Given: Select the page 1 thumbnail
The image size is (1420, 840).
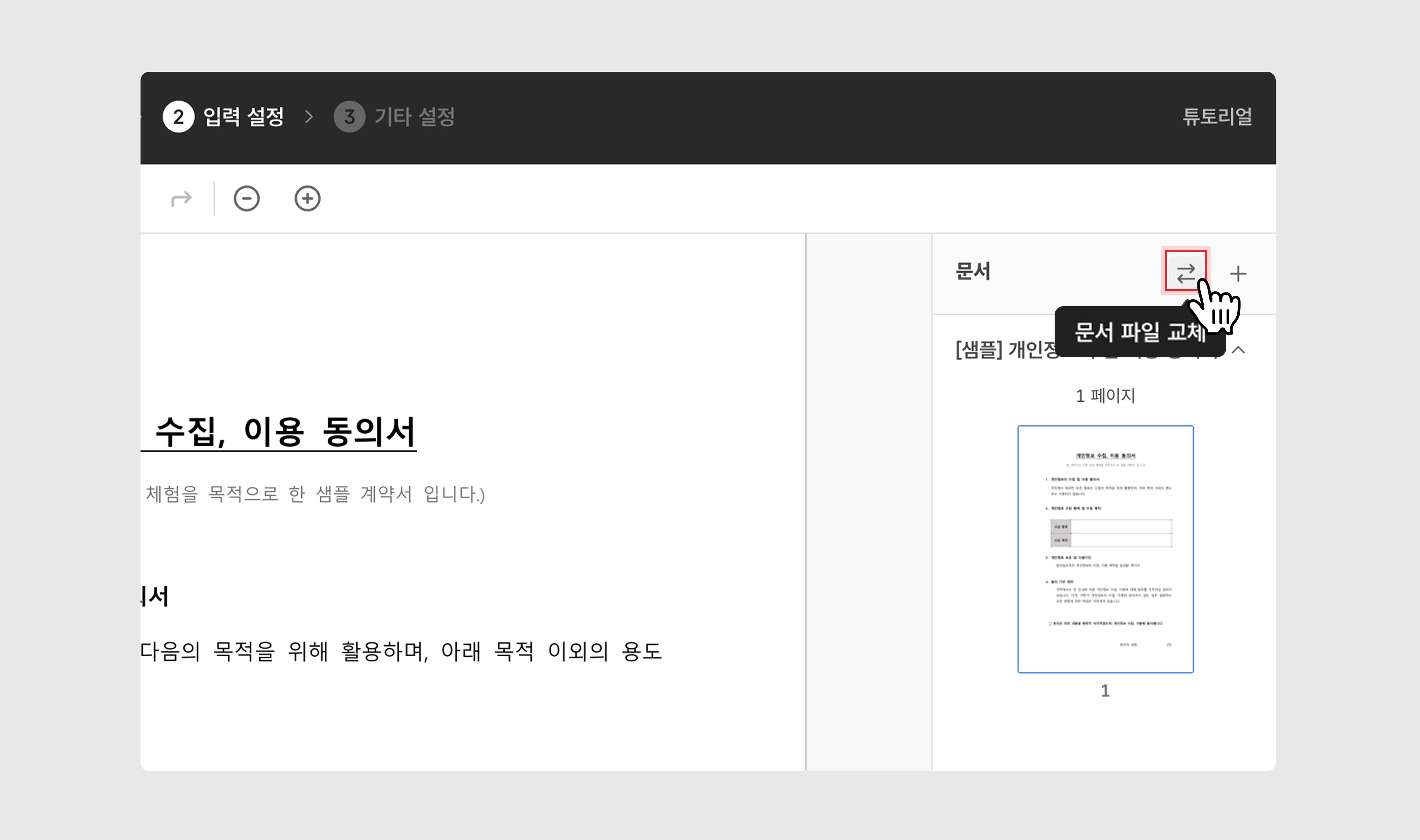Looking at the screenshot, I should tap(1105, 549).
